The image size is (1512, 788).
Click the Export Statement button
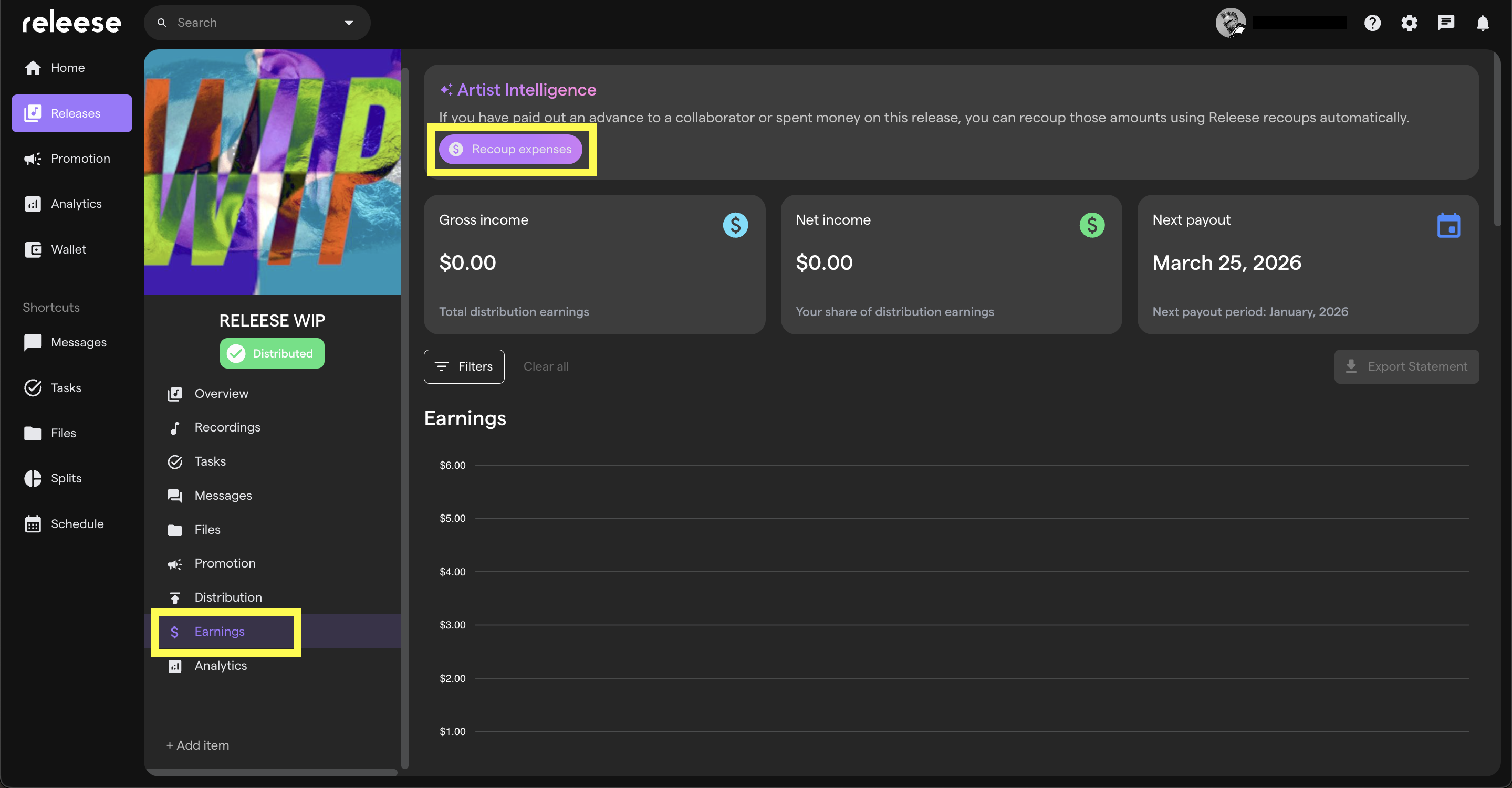tap(1406, 367)
